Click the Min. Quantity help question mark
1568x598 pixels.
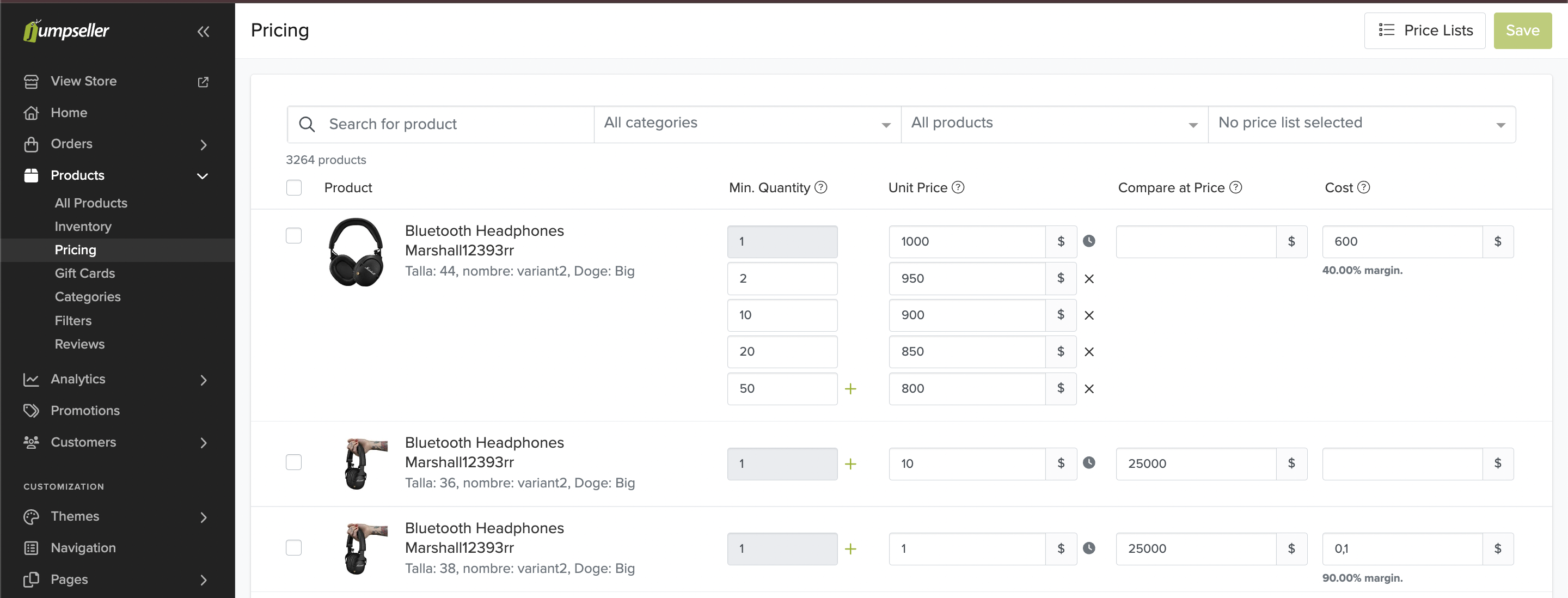[x=820, y=187]
